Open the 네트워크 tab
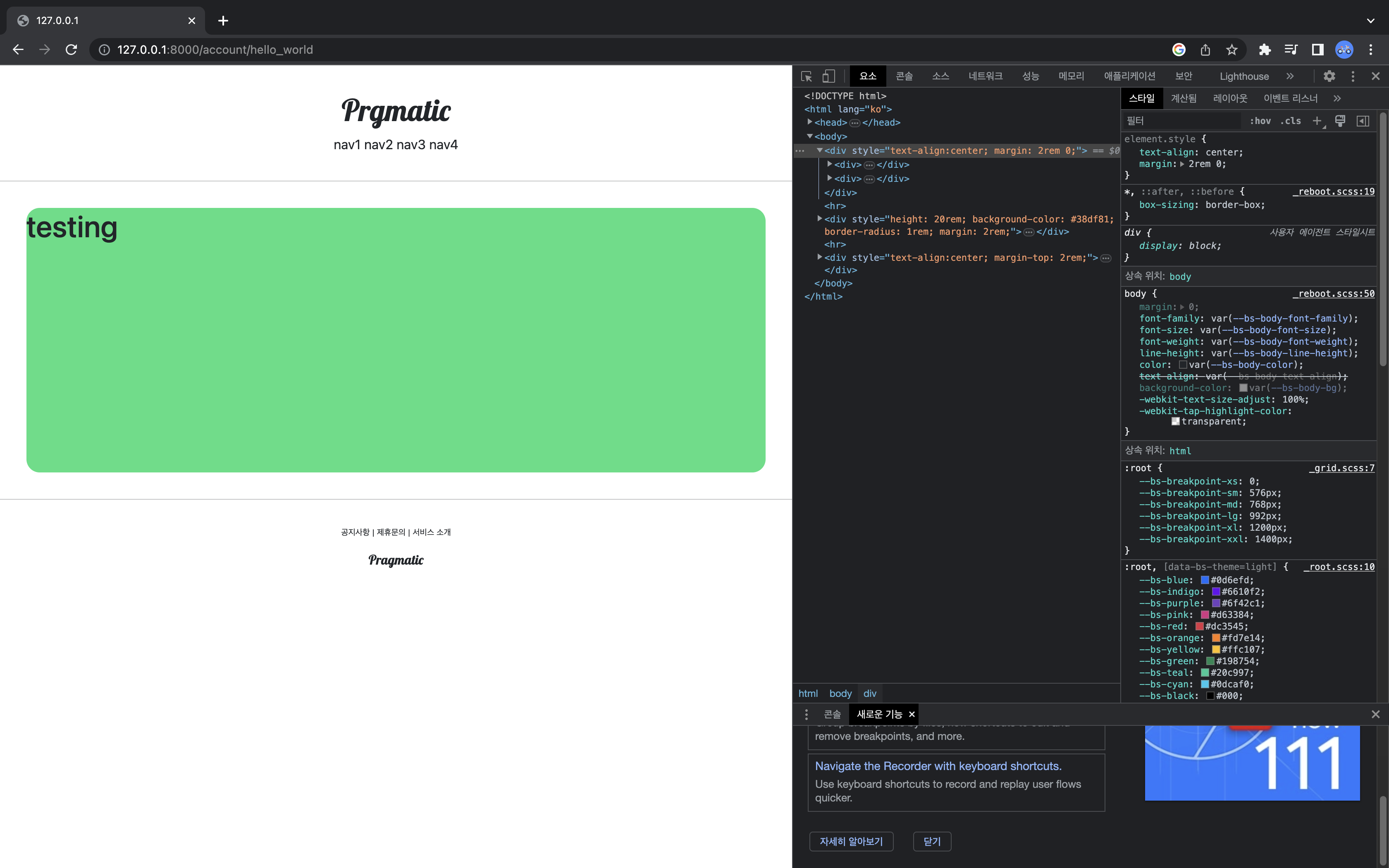The width and height of the screenshot is (1389, 868). tap(985, 76)
